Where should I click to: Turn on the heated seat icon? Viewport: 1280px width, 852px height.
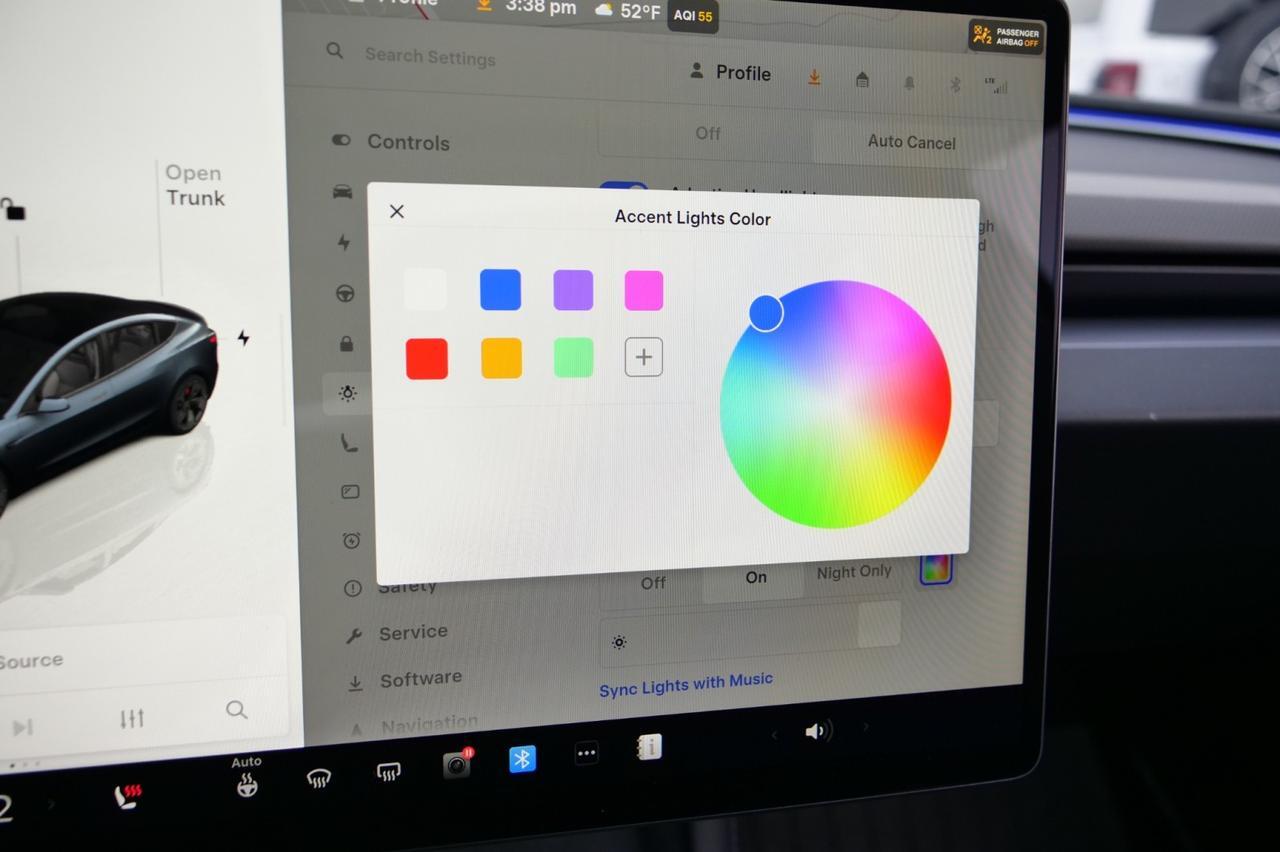[x=128, y=796]
